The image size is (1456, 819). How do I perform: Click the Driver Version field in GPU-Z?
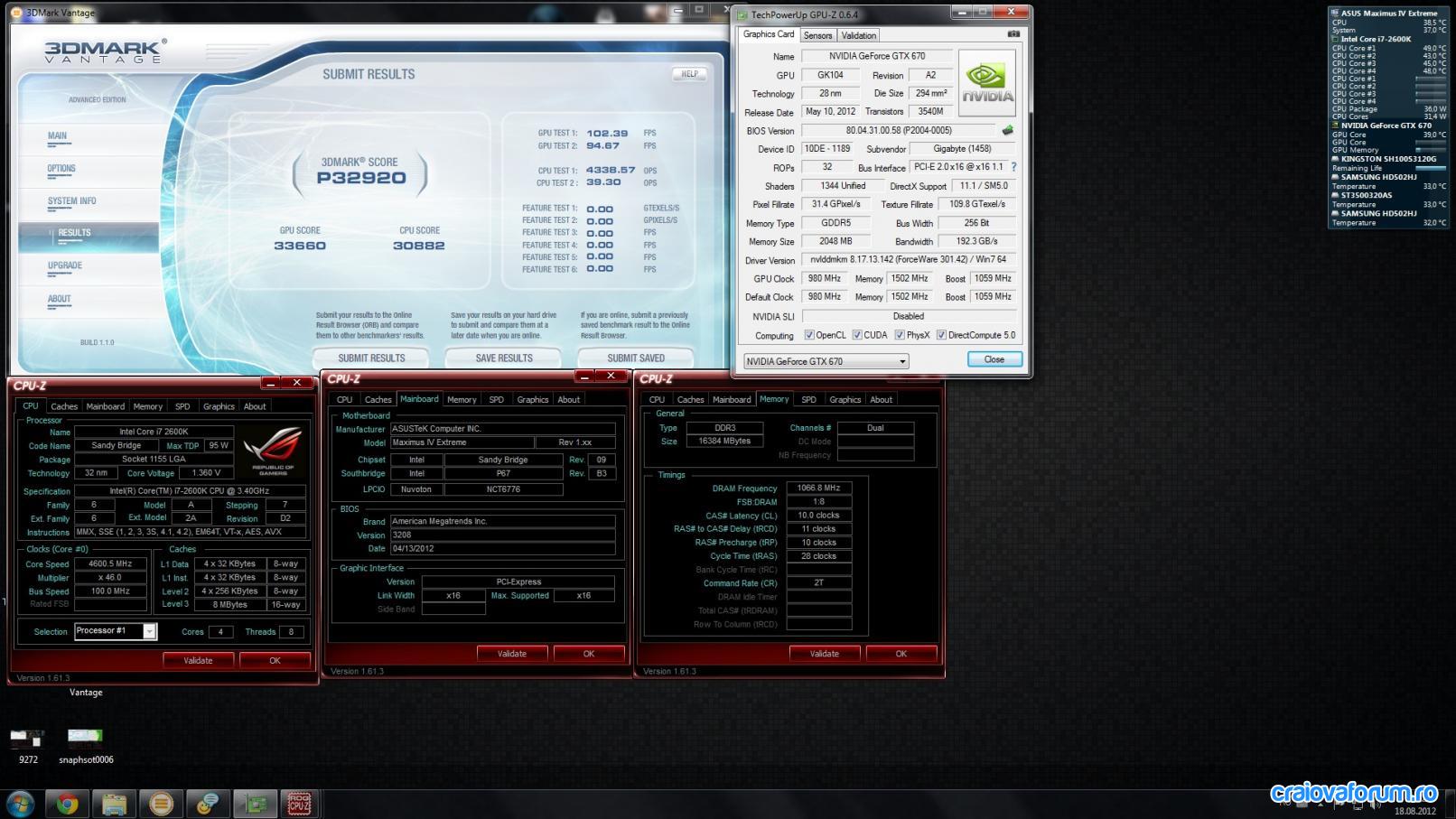pyautogui.click(x=909, y=260)
